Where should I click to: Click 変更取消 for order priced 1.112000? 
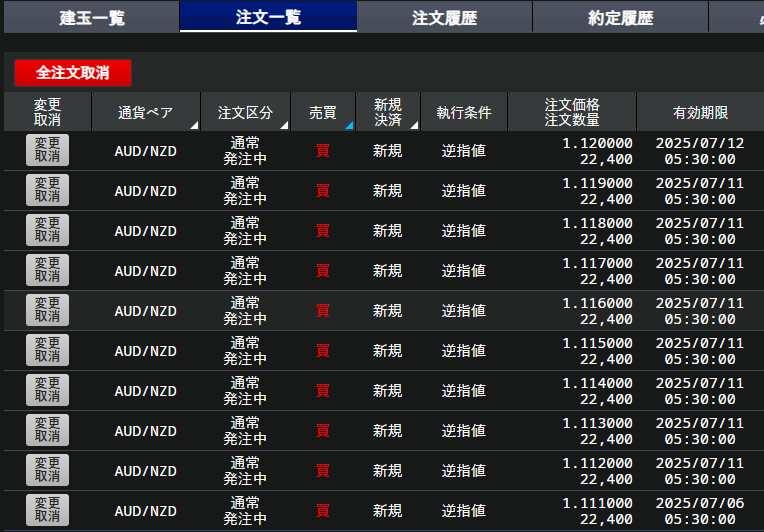[47, 470]
